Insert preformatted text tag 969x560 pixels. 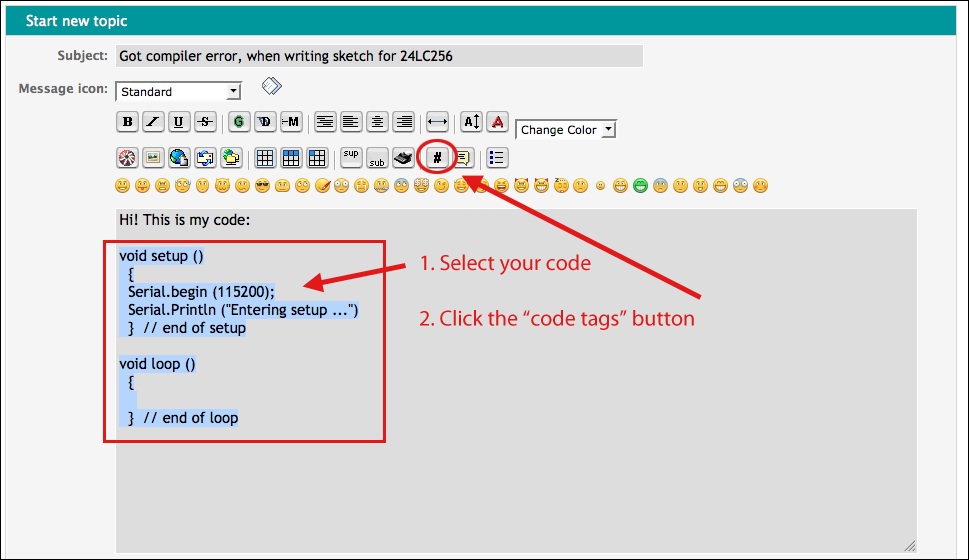tap(324, 122)
